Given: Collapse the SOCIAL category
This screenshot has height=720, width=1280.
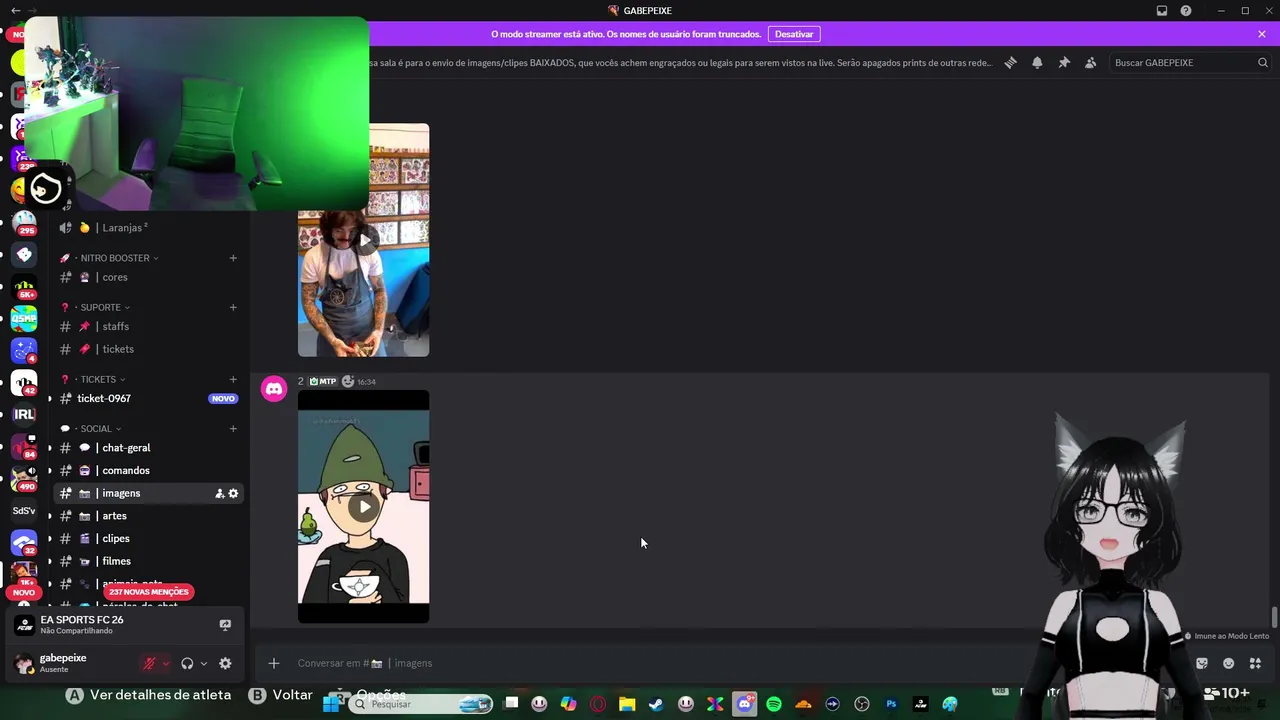Looking at the screenshot, I should pyautogui.click(x=96, y=429).
